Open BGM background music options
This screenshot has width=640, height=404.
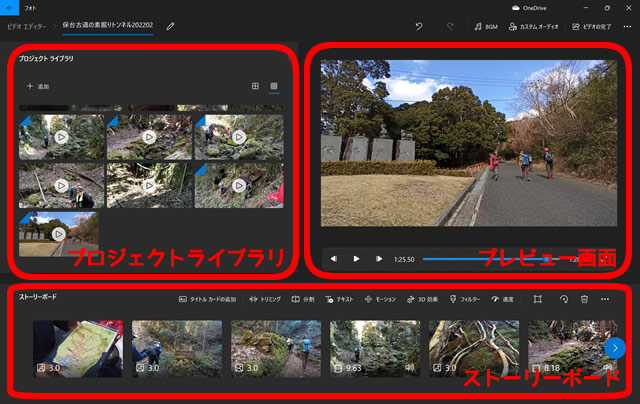[486, 26]
